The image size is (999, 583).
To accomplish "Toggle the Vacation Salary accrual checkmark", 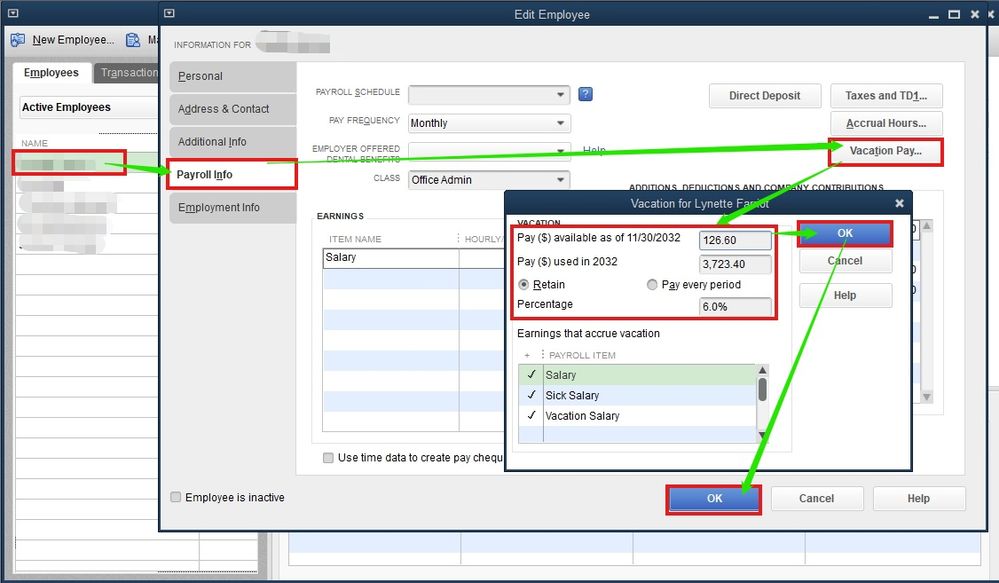I will coord(531,415).
